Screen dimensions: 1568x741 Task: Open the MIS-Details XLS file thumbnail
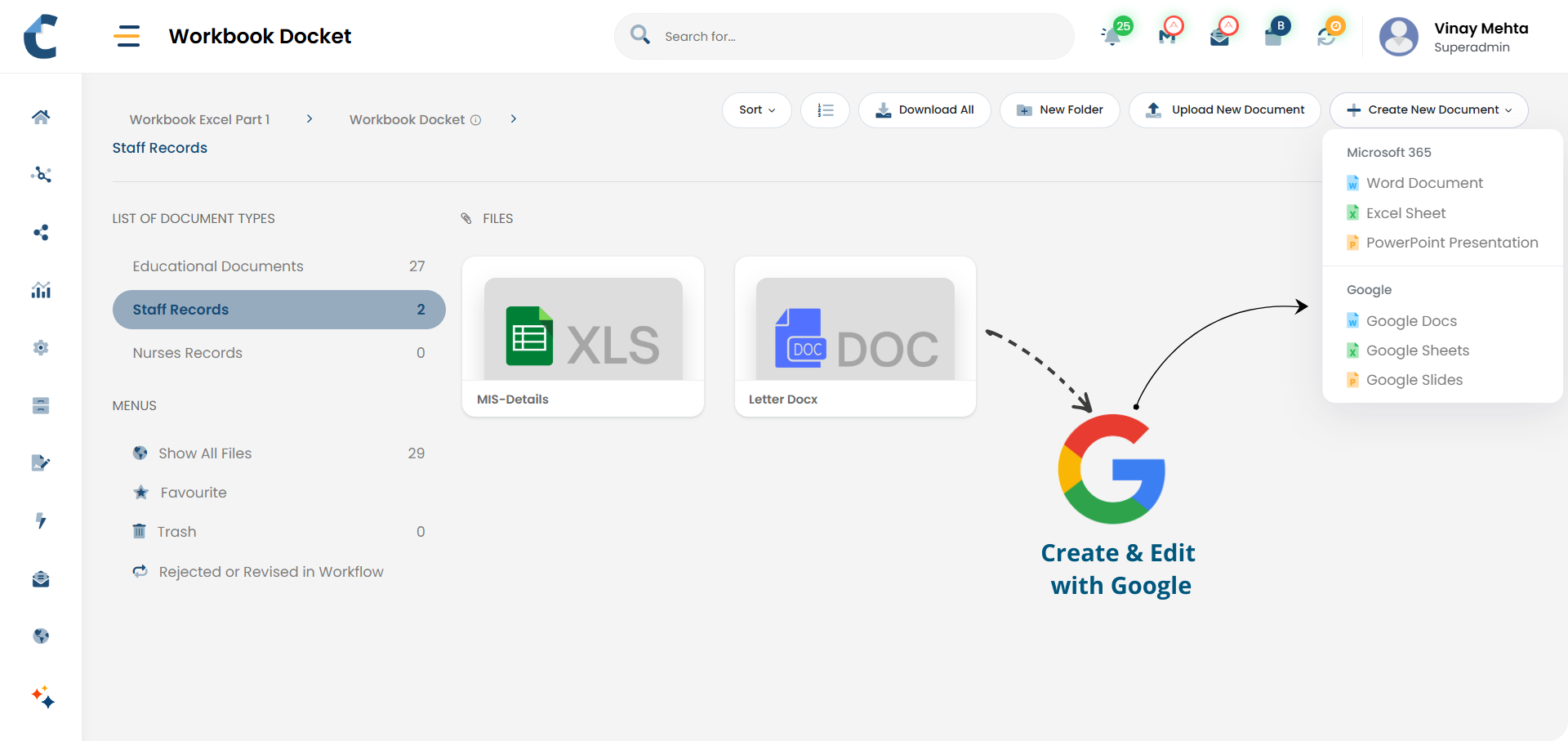tap(582, 329)
